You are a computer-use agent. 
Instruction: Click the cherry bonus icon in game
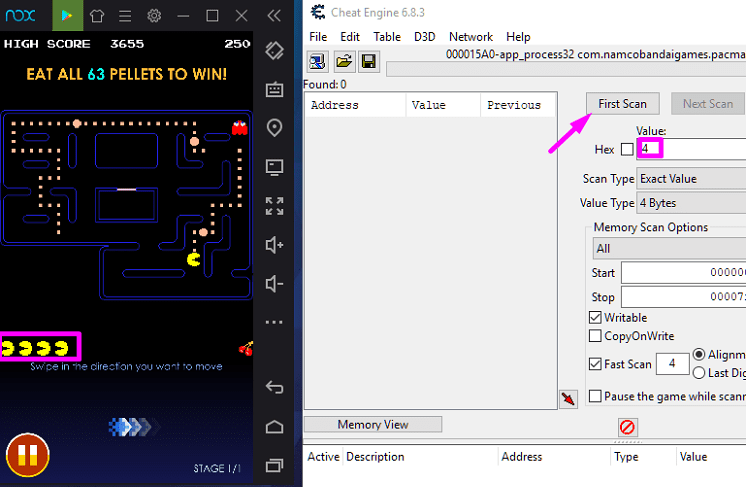[246, 349]
